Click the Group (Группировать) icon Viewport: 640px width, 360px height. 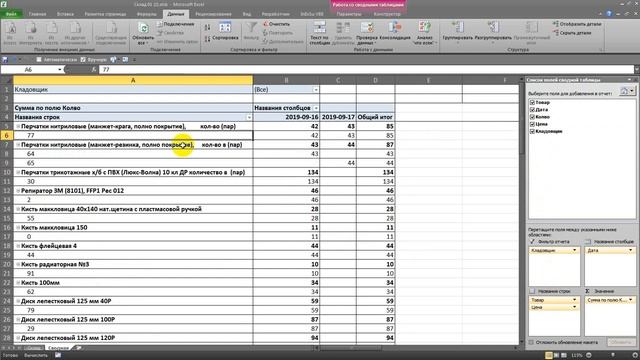coord(458,28)
